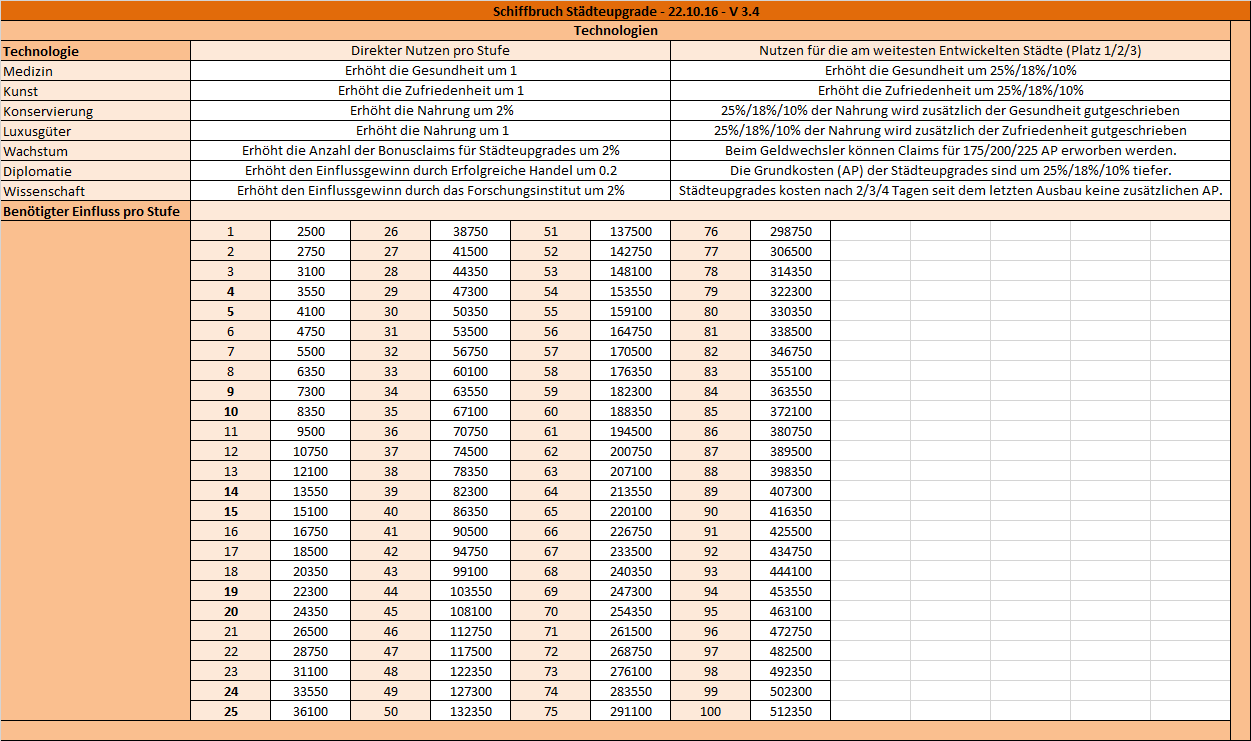This screenshot has height=741, width=1251.
Task: Click cell "Erhöht die Nahrung um 2%"
Action: (x=430, y=111)
